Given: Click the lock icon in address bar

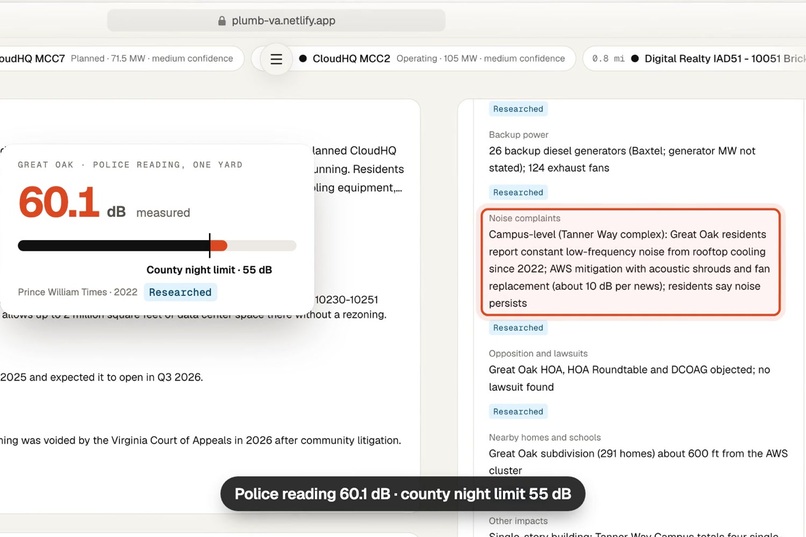Looking at the screenshot, I should click(x=222, y=21).
